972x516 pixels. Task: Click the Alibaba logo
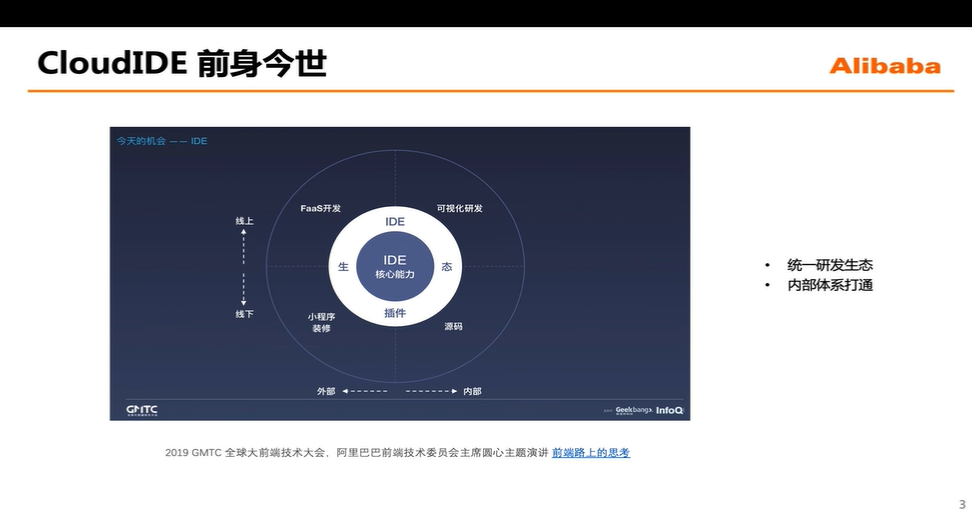click(x=885, y=66)
